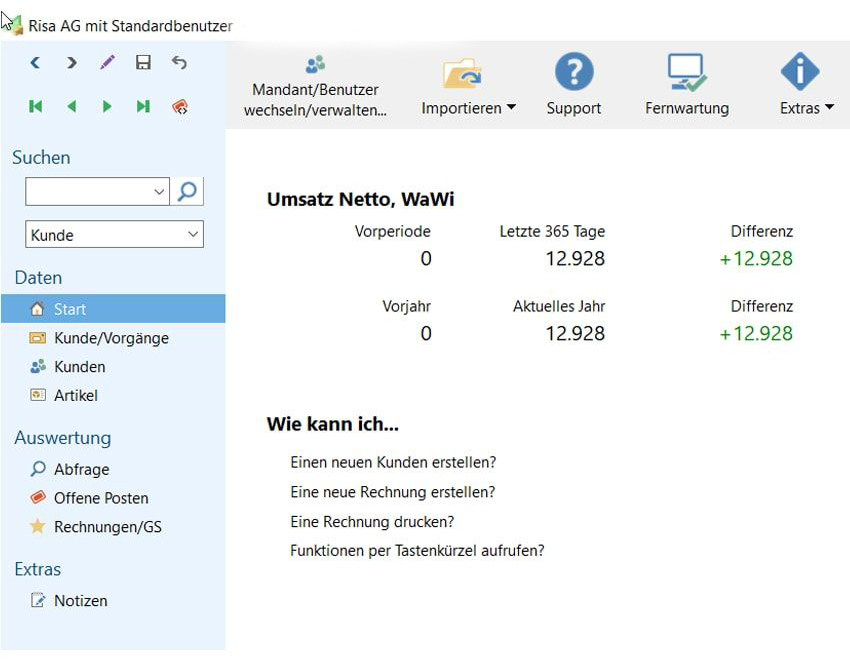The image size is (850, 660).
Task: Open Support help icon
Action: [574, 85]
